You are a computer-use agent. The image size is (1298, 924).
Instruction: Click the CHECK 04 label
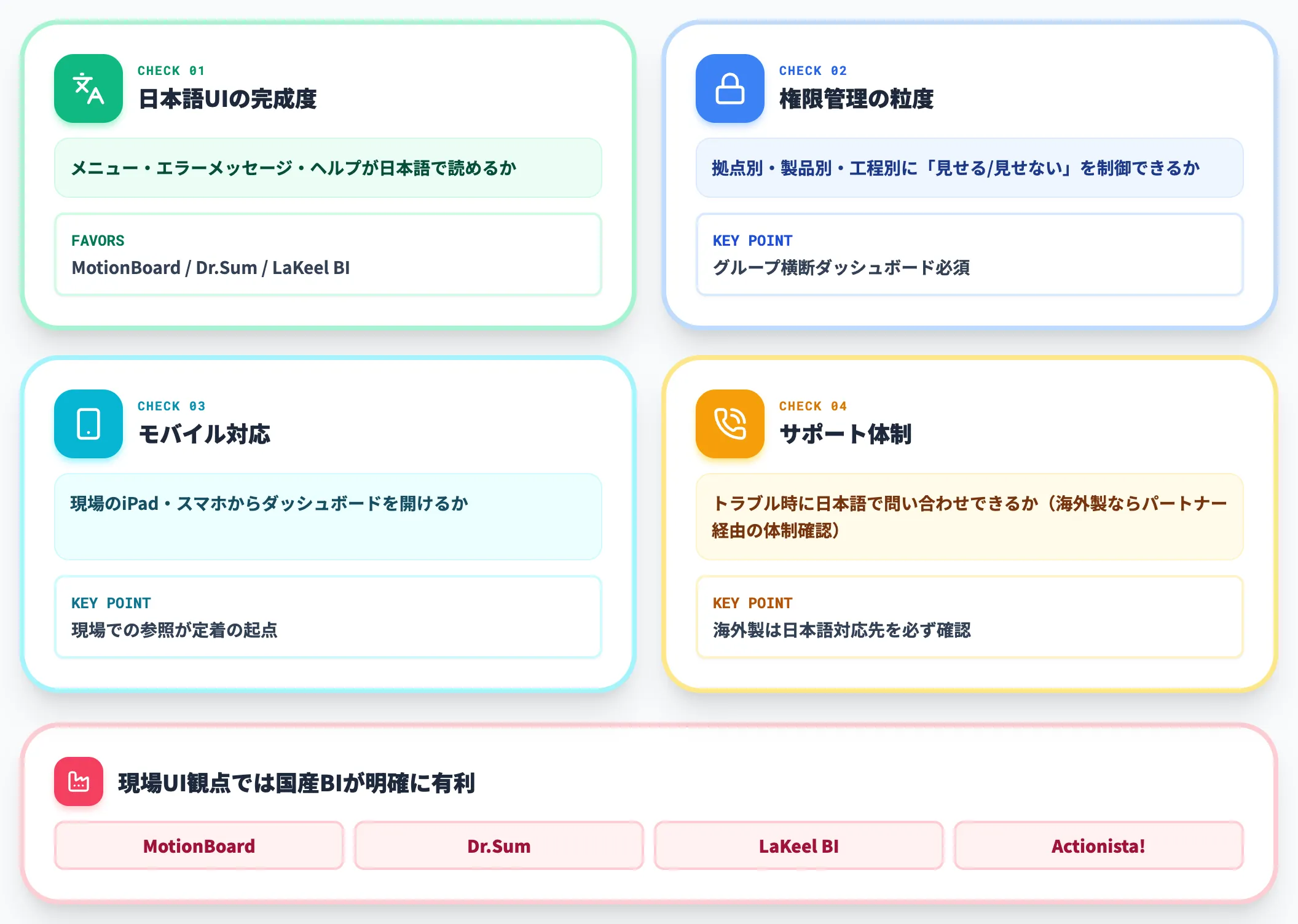pyautogui.click(x=813, y=406)
